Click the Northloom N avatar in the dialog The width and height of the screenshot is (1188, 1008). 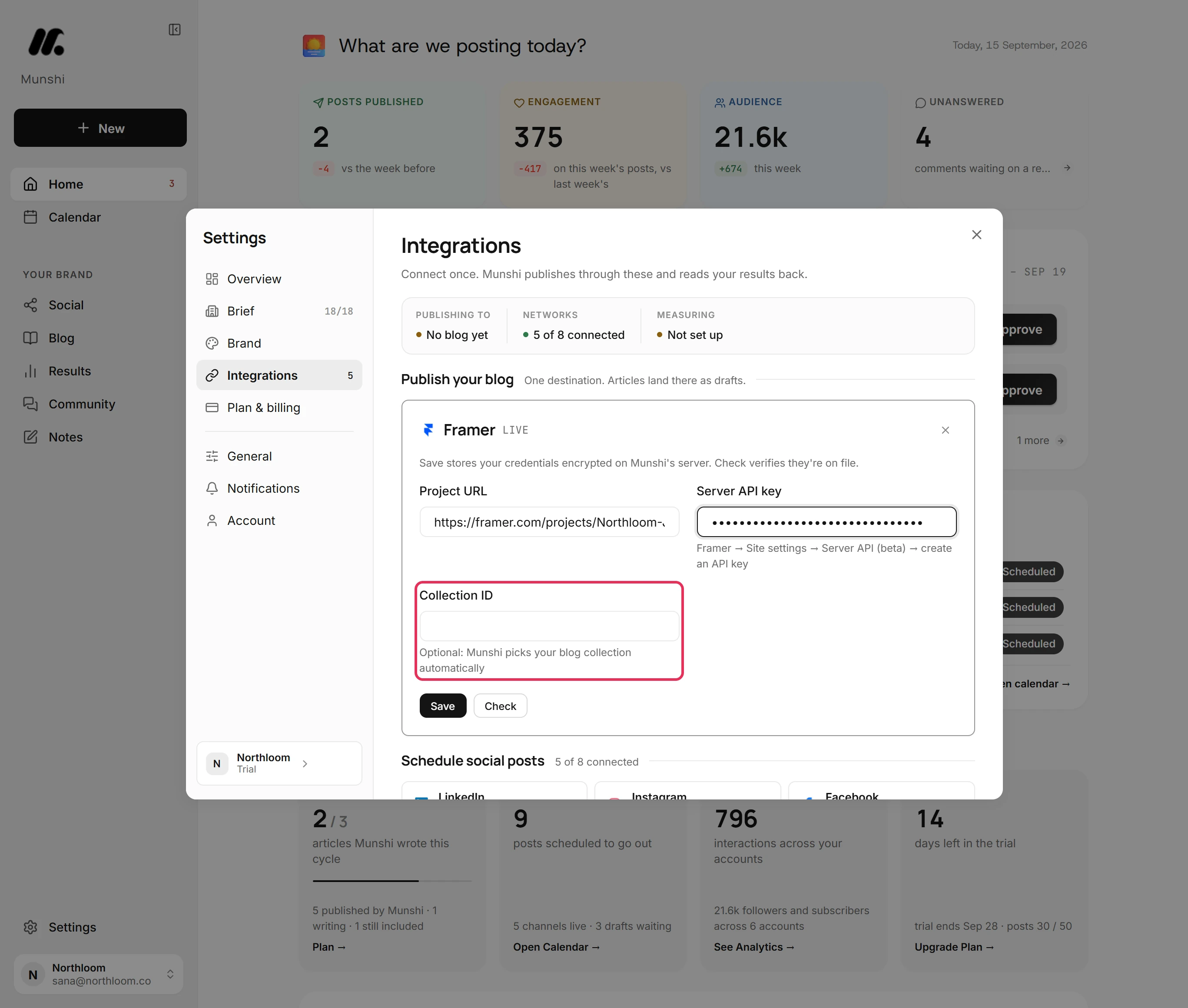[217, 763]
